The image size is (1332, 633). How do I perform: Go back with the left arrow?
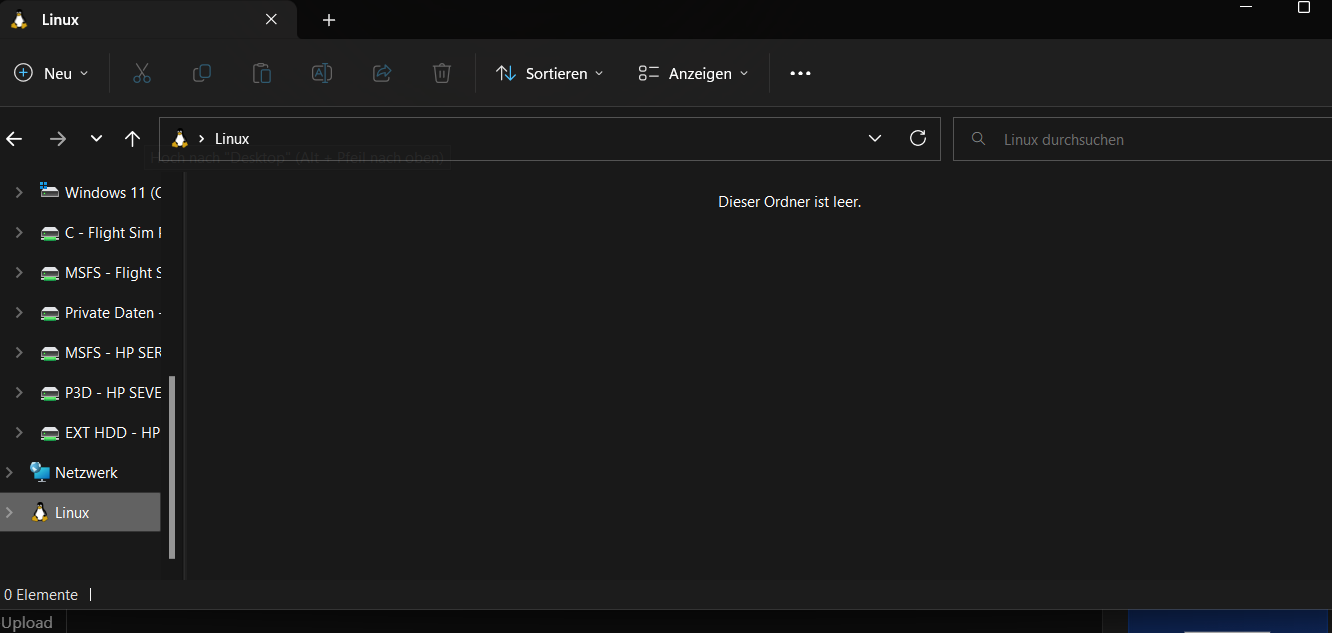(14, 139)
